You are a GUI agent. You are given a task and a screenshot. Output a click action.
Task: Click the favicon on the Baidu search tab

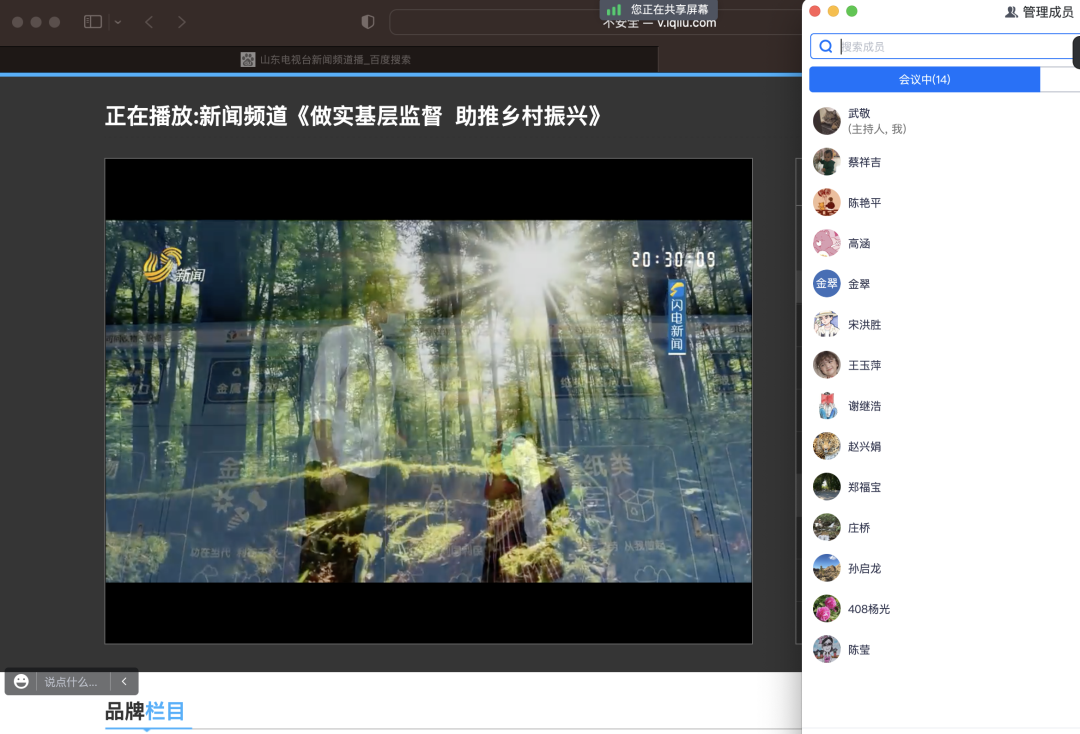[x=247, y=60]
